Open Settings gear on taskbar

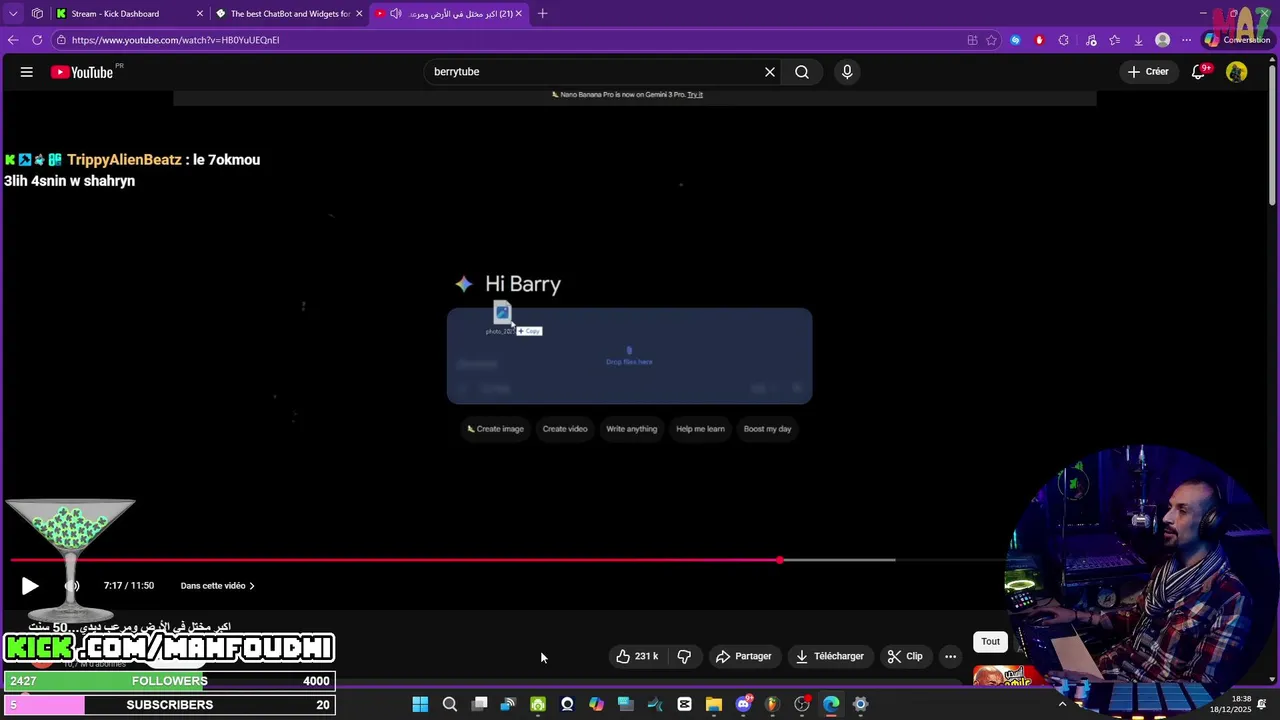[x=860, y=704]
